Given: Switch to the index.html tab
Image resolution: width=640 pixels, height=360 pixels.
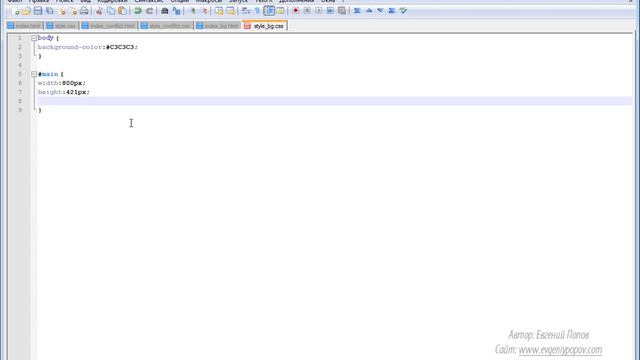Looking at the screenshot, I should (24, 26).
